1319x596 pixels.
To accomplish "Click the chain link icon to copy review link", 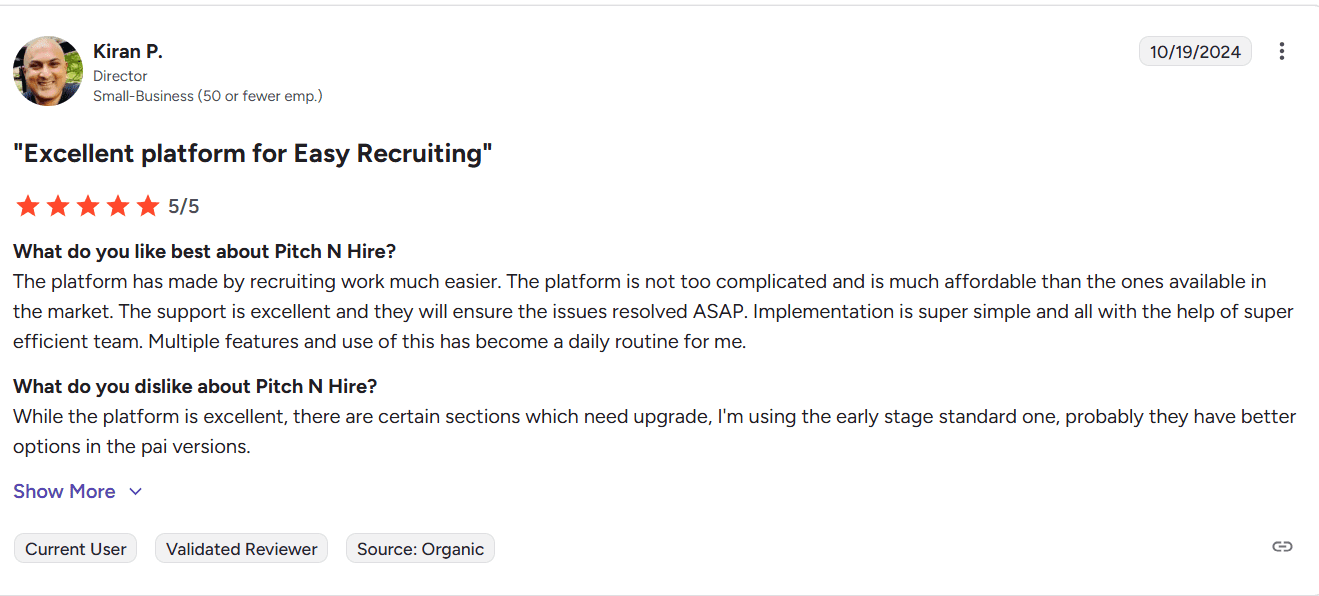I will [1282, 546].
